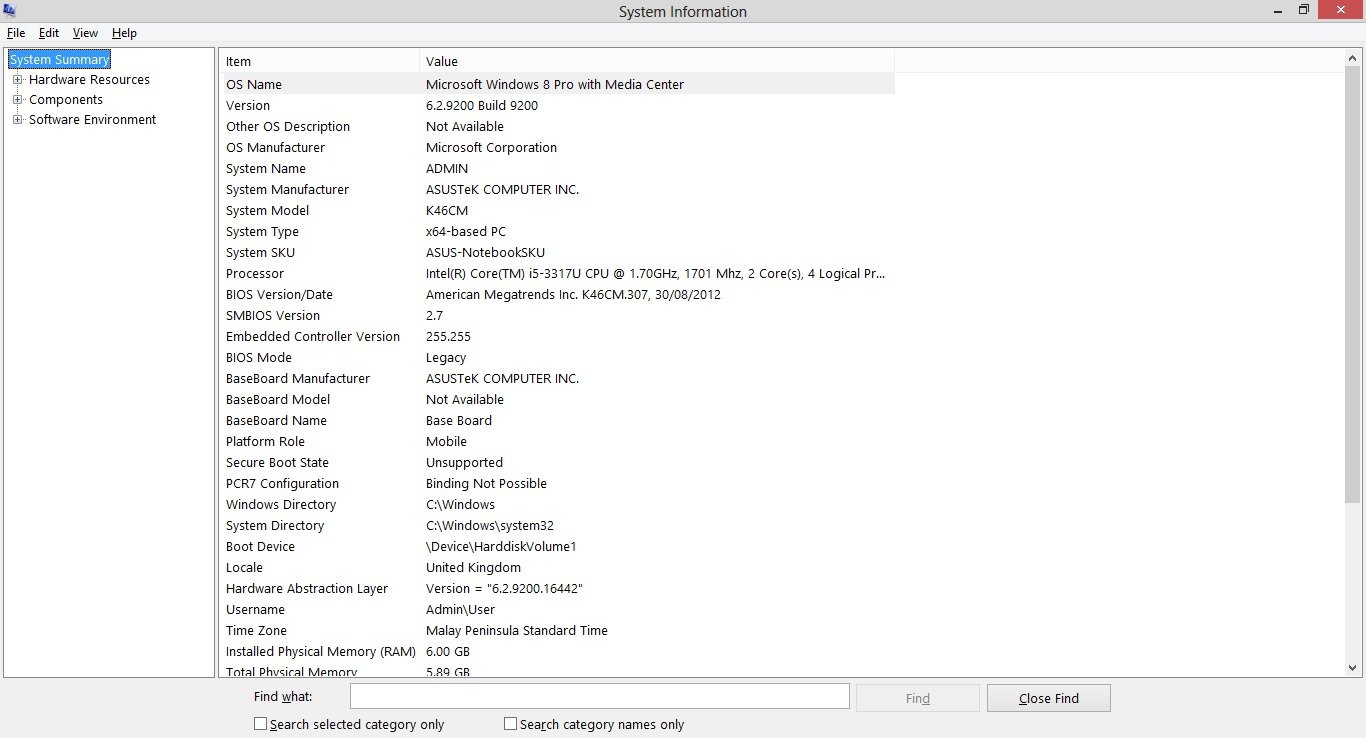
Task: Click the Value column header
Action: tap(657, 61)
